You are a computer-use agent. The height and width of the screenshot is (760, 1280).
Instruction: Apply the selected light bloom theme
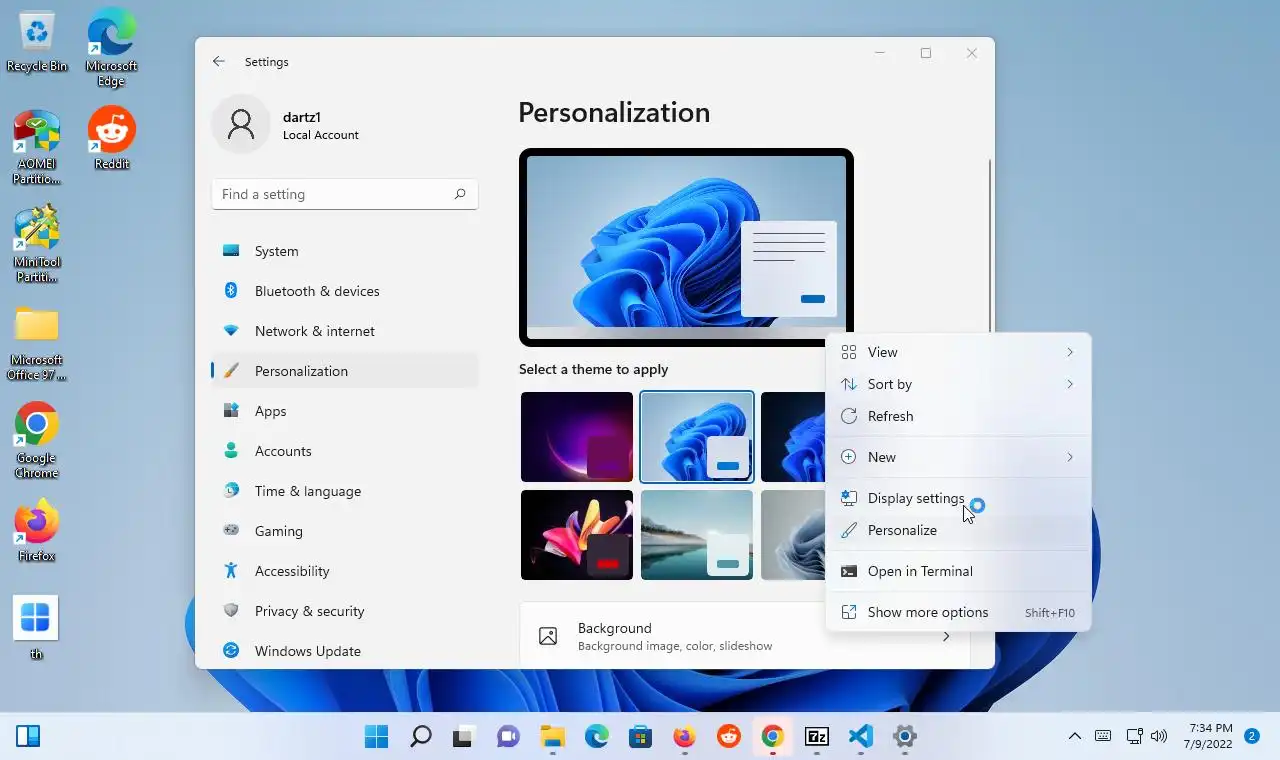[x=697, y=437]
